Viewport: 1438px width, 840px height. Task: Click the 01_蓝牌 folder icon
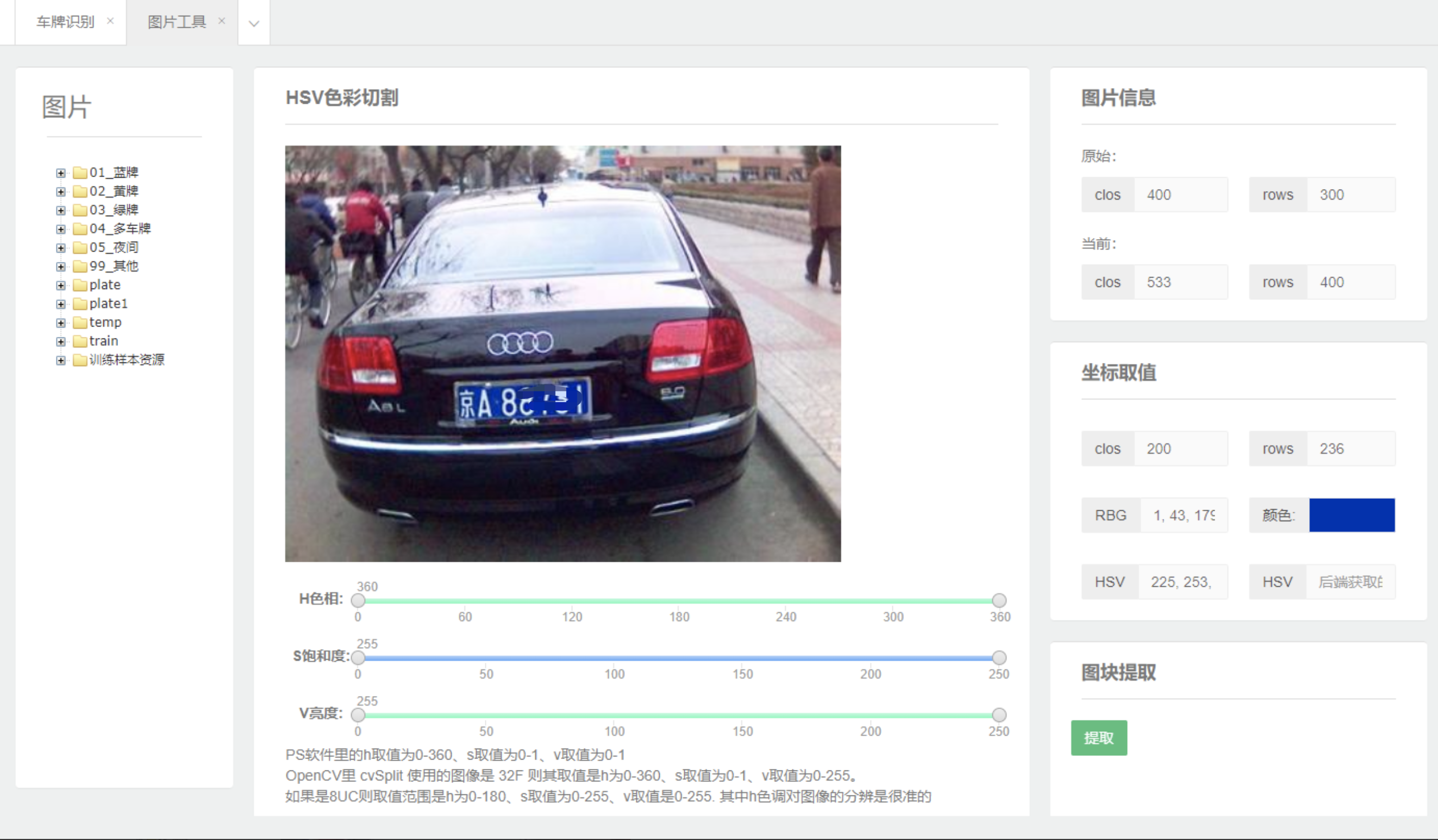tap(80, 172)
